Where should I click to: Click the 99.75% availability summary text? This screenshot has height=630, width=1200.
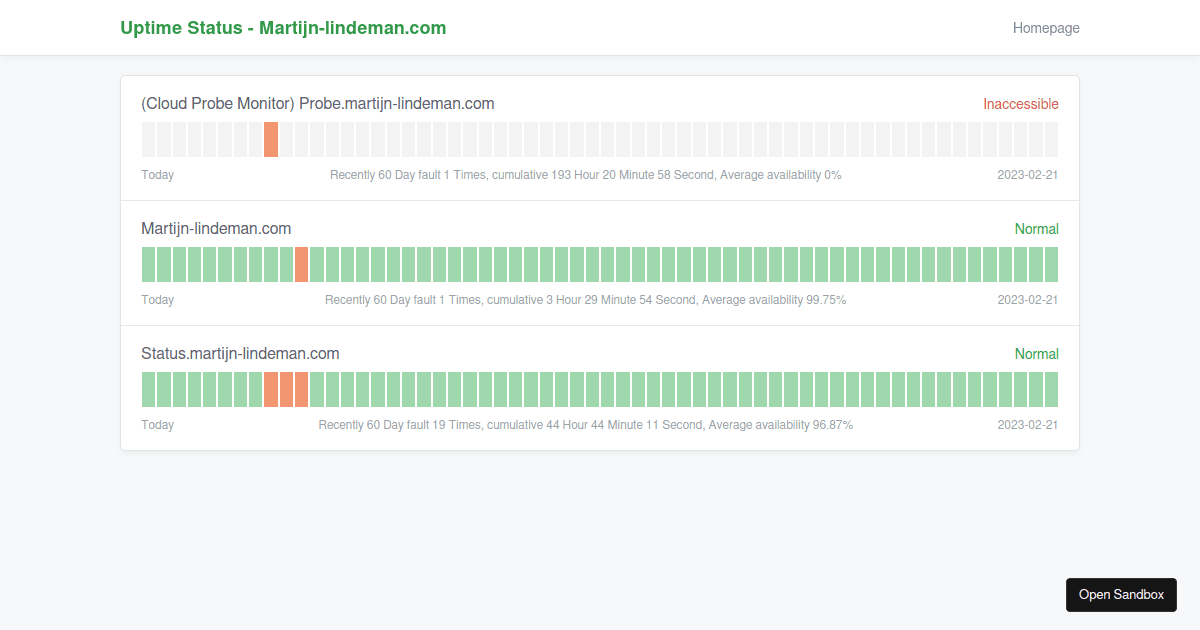click(585, 299)
